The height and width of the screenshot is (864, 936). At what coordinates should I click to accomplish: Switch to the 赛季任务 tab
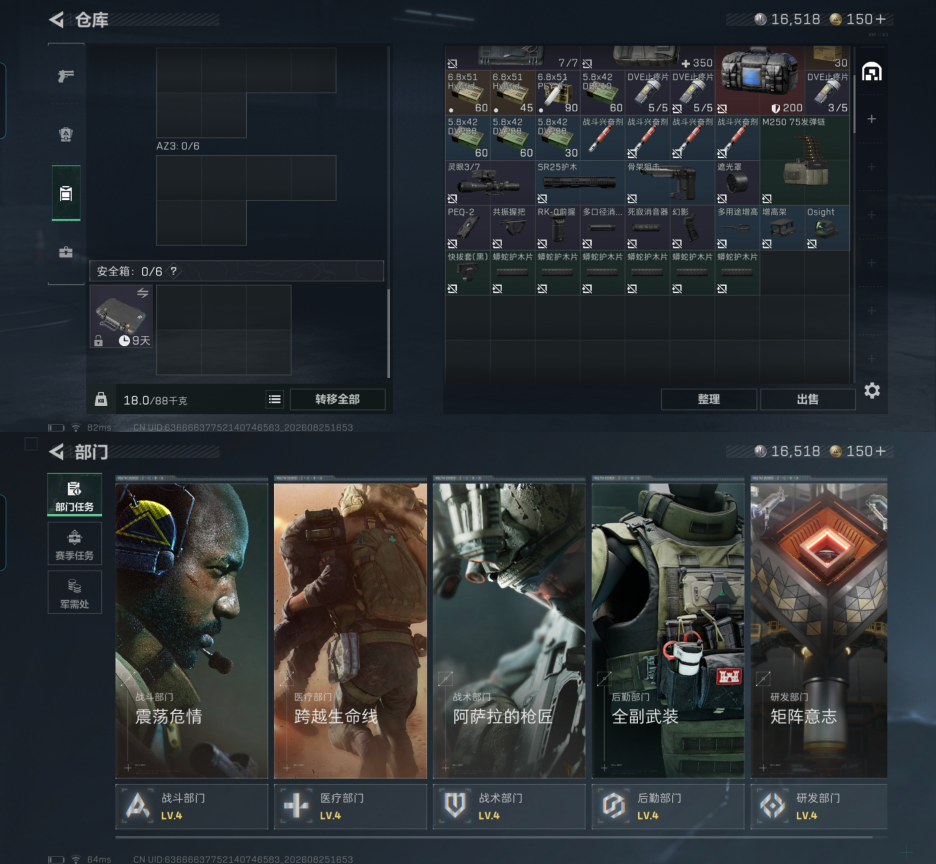tap(75, 544)
